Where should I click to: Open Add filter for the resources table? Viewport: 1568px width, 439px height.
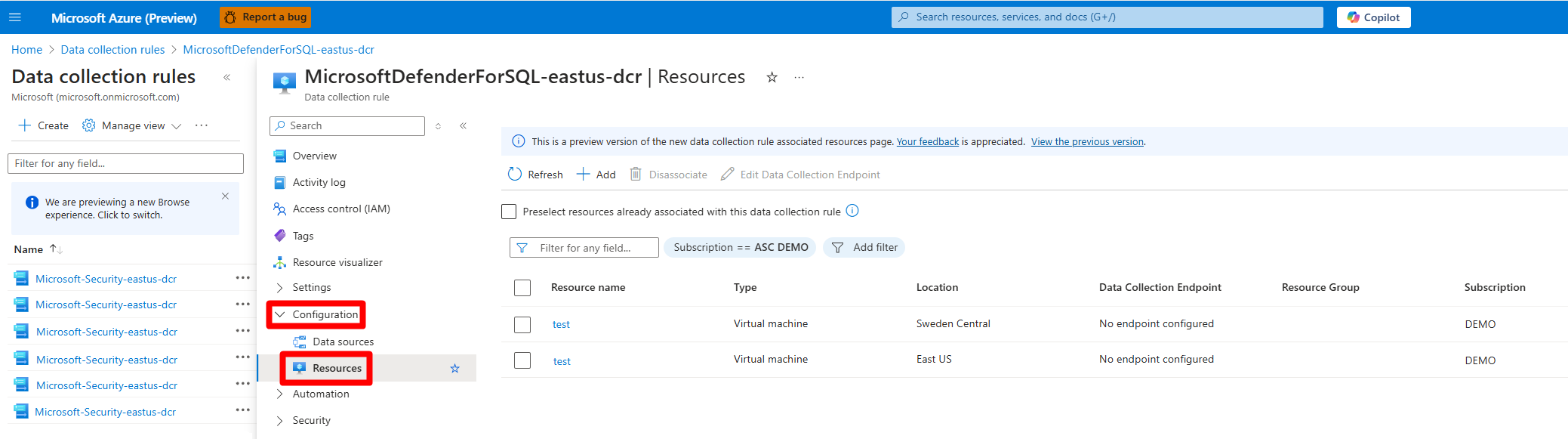click(x=864, y=247)
